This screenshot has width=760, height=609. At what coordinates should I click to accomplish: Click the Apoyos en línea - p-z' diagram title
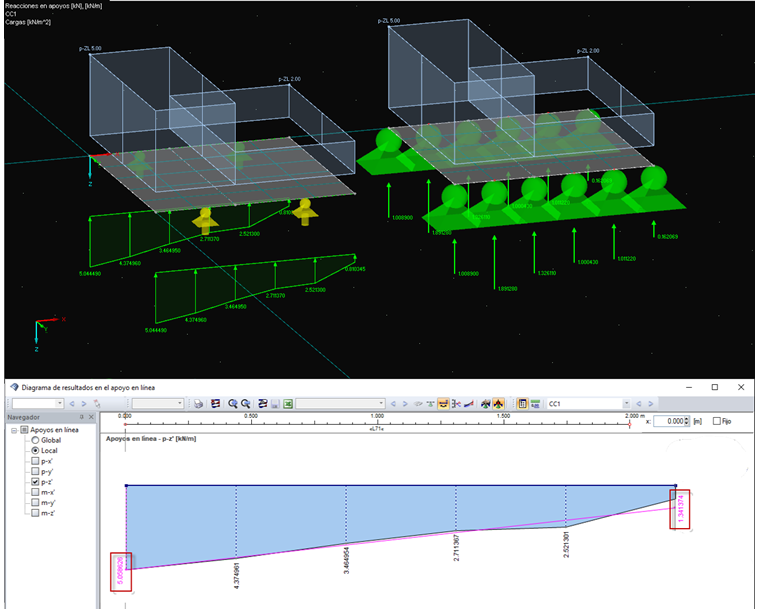point(151,439)
